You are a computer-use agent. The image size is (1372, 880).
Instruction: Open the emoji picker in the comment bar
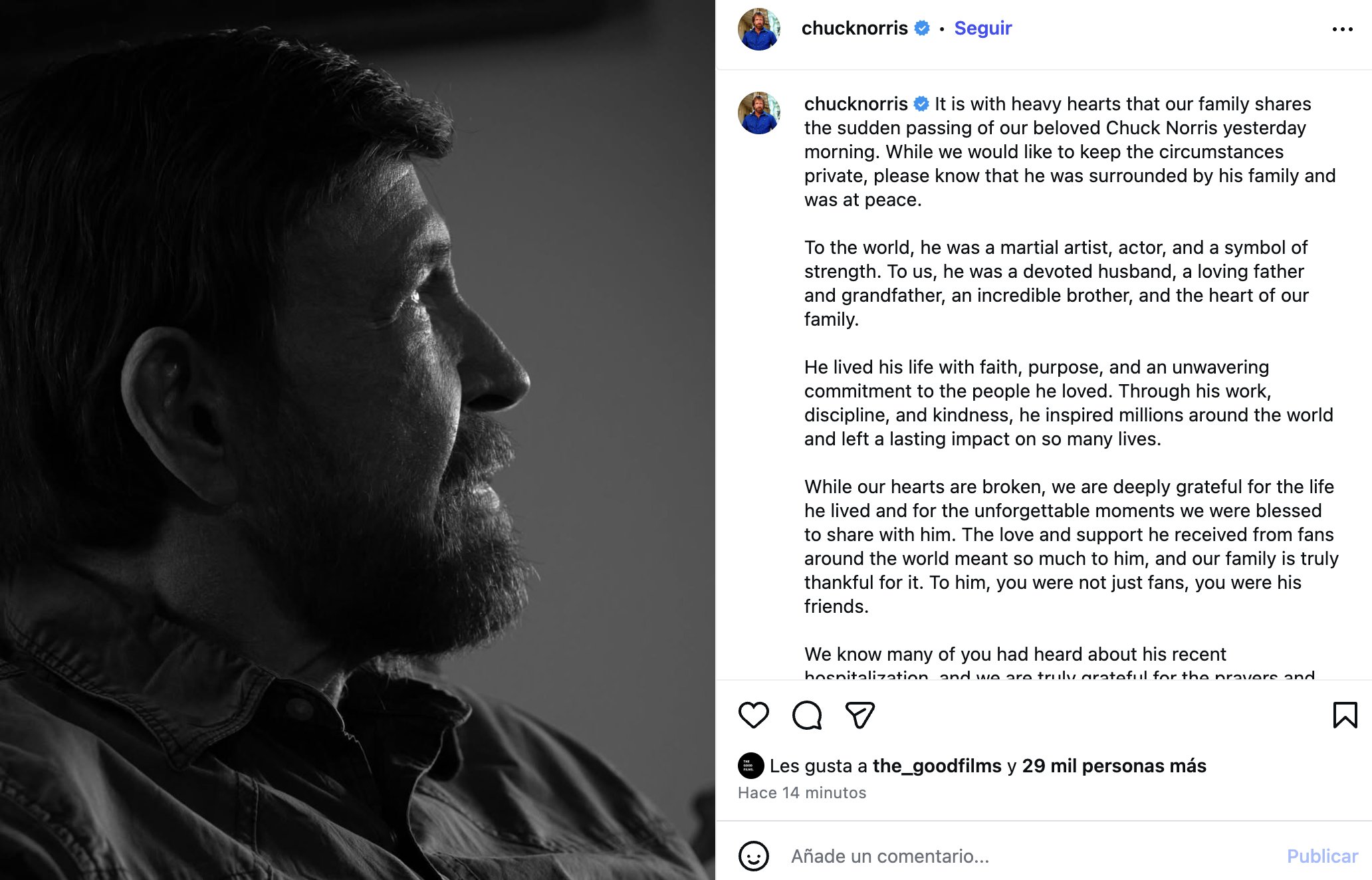pos(753,857)
